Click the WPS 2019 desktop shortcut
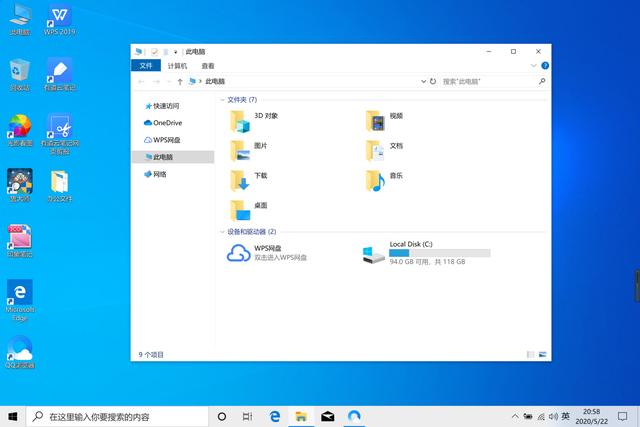Screen dimensions: 640x427 (60, 20)
